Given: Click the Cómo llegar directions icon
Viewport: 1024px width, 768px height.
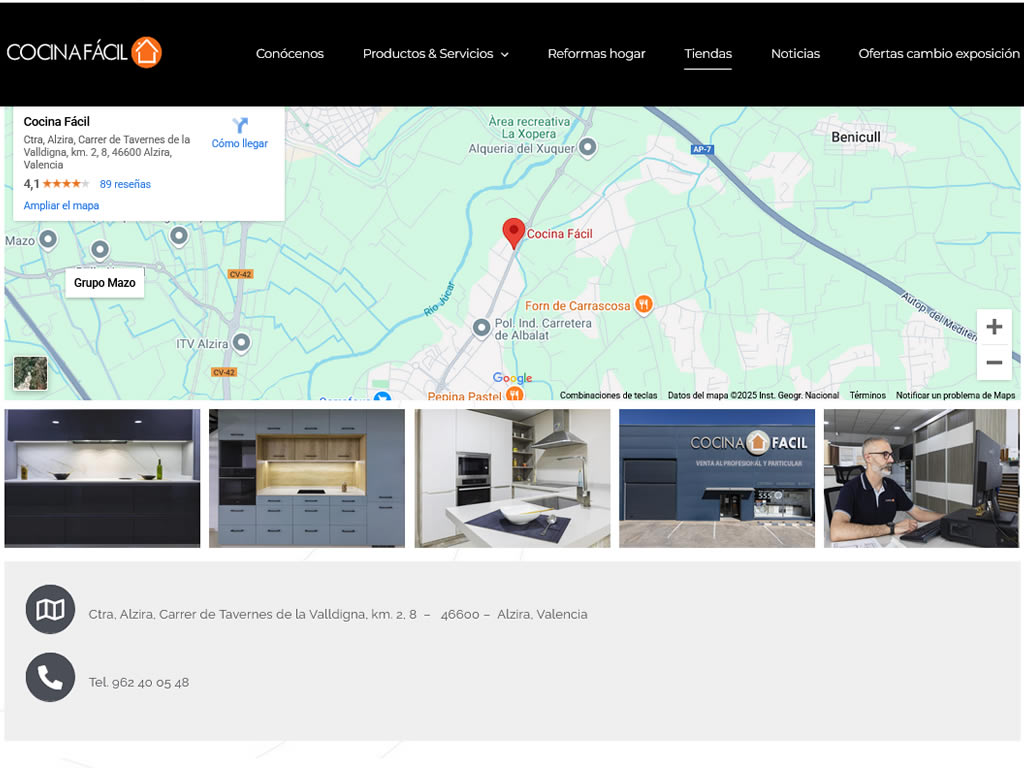Looking at the screenshot, I should pyautogui.click(x=240, y=126).
